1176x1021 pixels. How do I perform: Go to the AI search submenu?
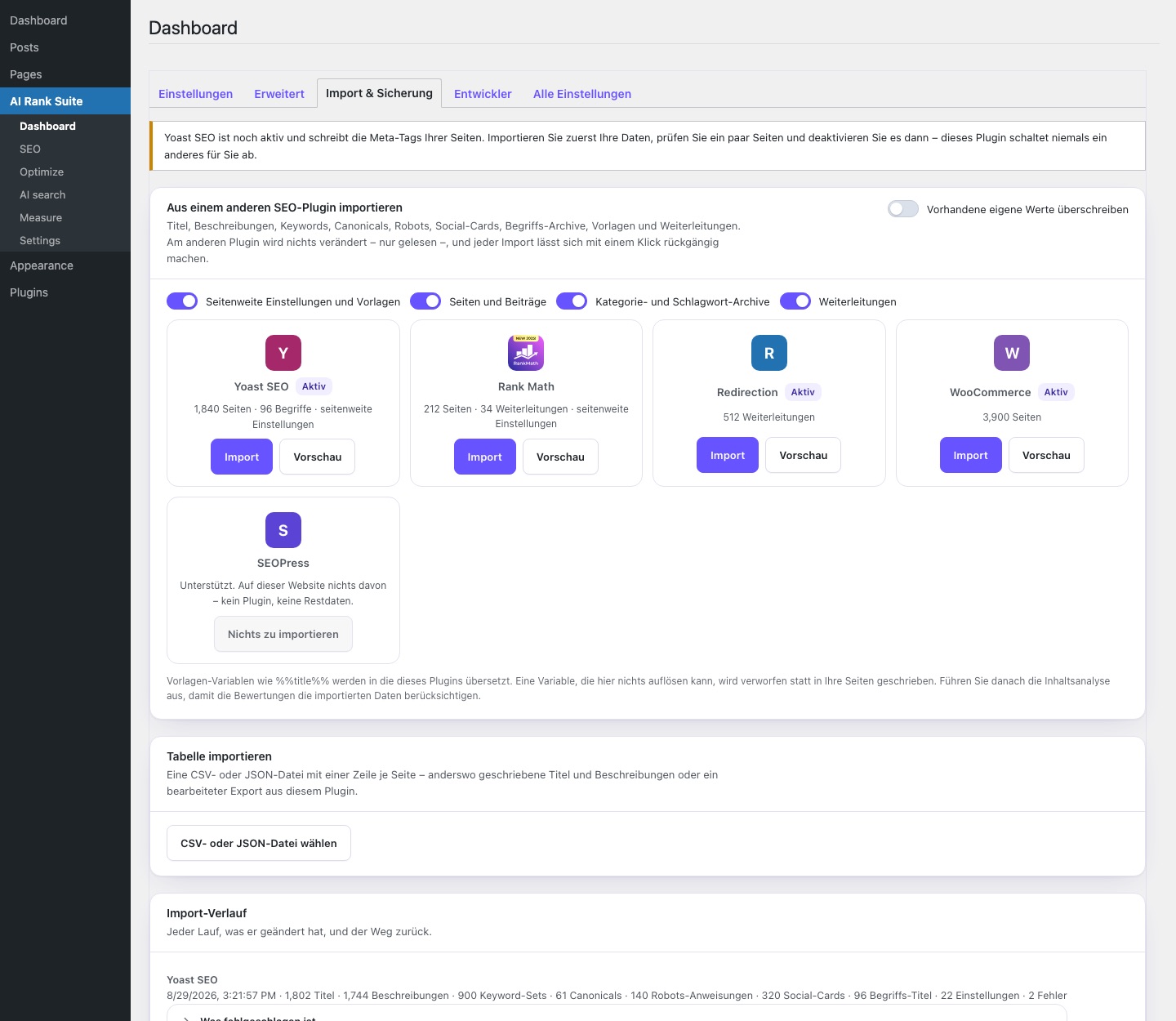pyautogui.click(x=65, y=194)
